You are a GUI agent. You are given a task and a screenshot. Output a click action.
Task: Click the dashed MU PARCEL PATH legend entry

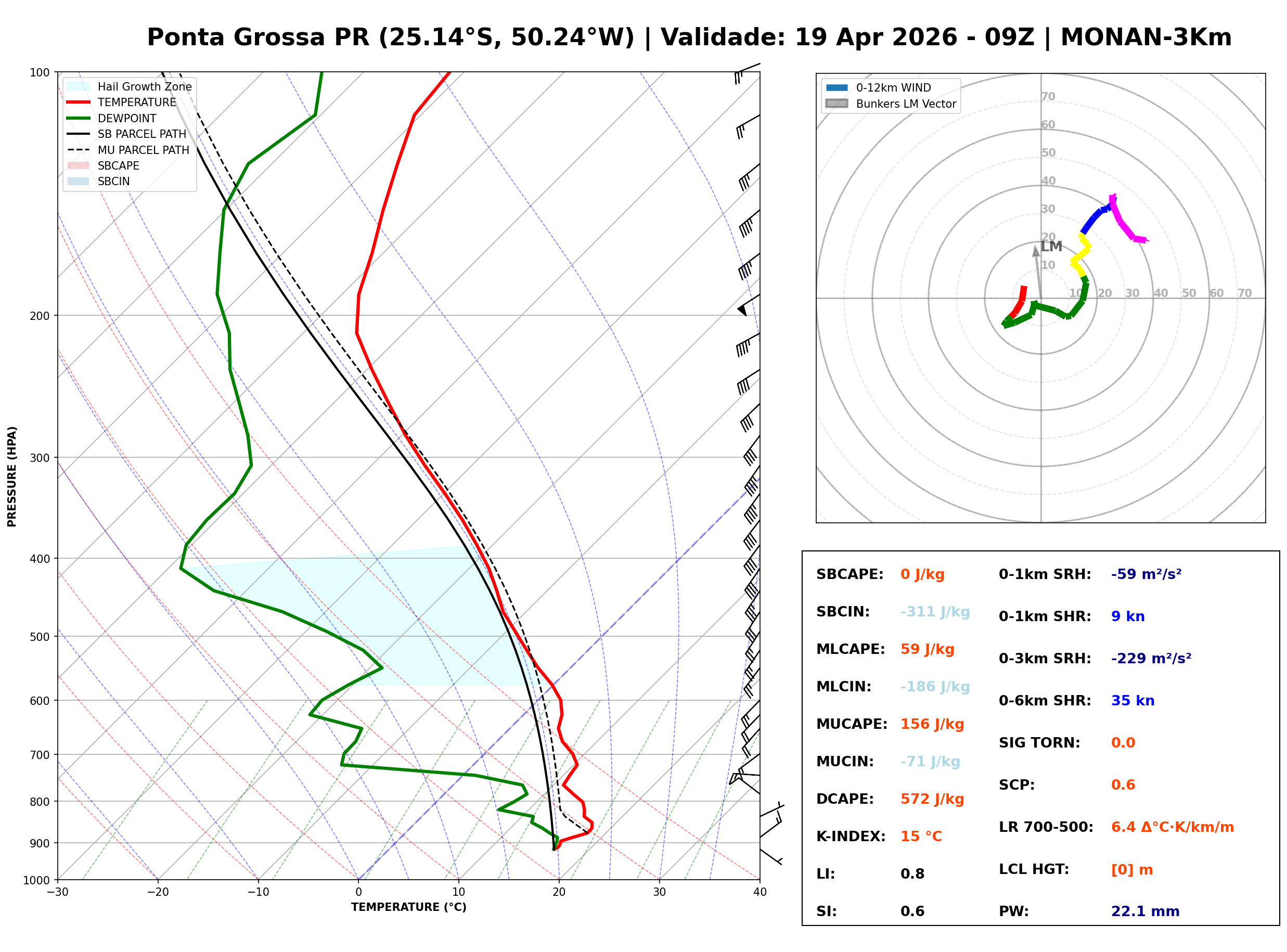tap(79, 150)
